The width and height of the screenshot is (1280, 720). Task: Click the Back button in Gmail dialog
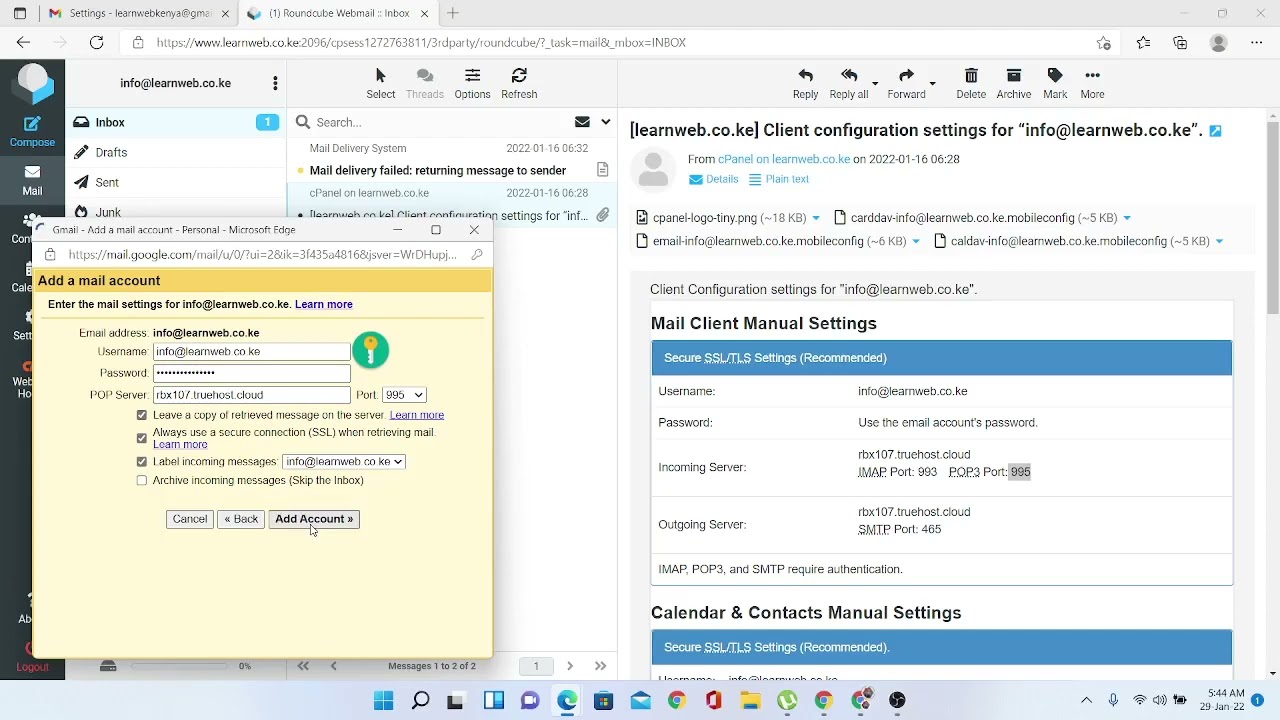point(241,519)
